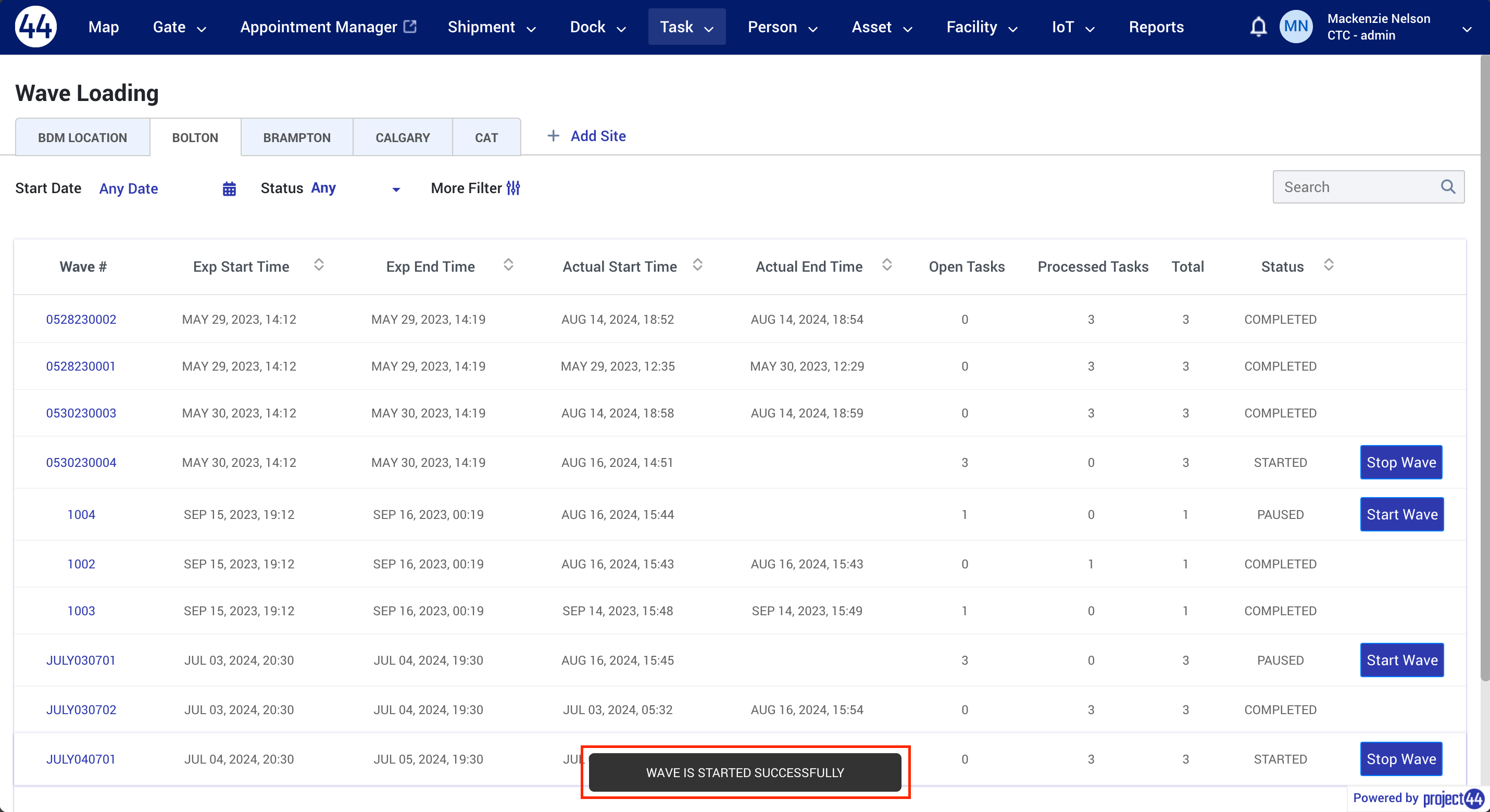The image size is (1490, 812).
Task: Switch to the BRAMPTON tab
Action: 297,137
